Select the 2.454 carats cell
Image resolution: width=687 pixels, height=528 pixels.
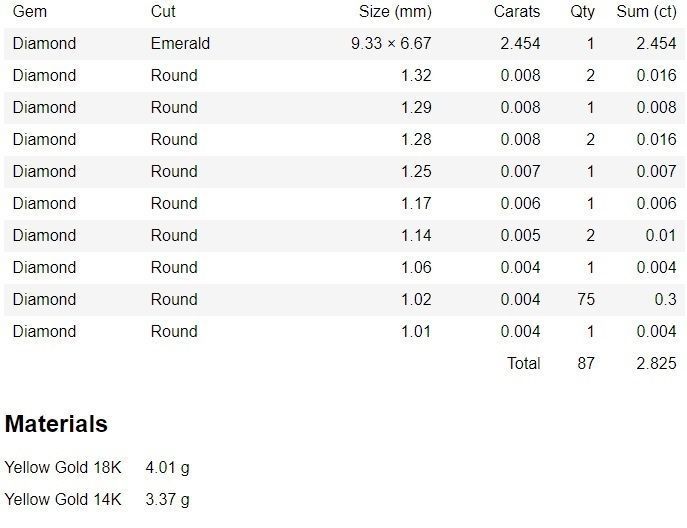(519, 44)
